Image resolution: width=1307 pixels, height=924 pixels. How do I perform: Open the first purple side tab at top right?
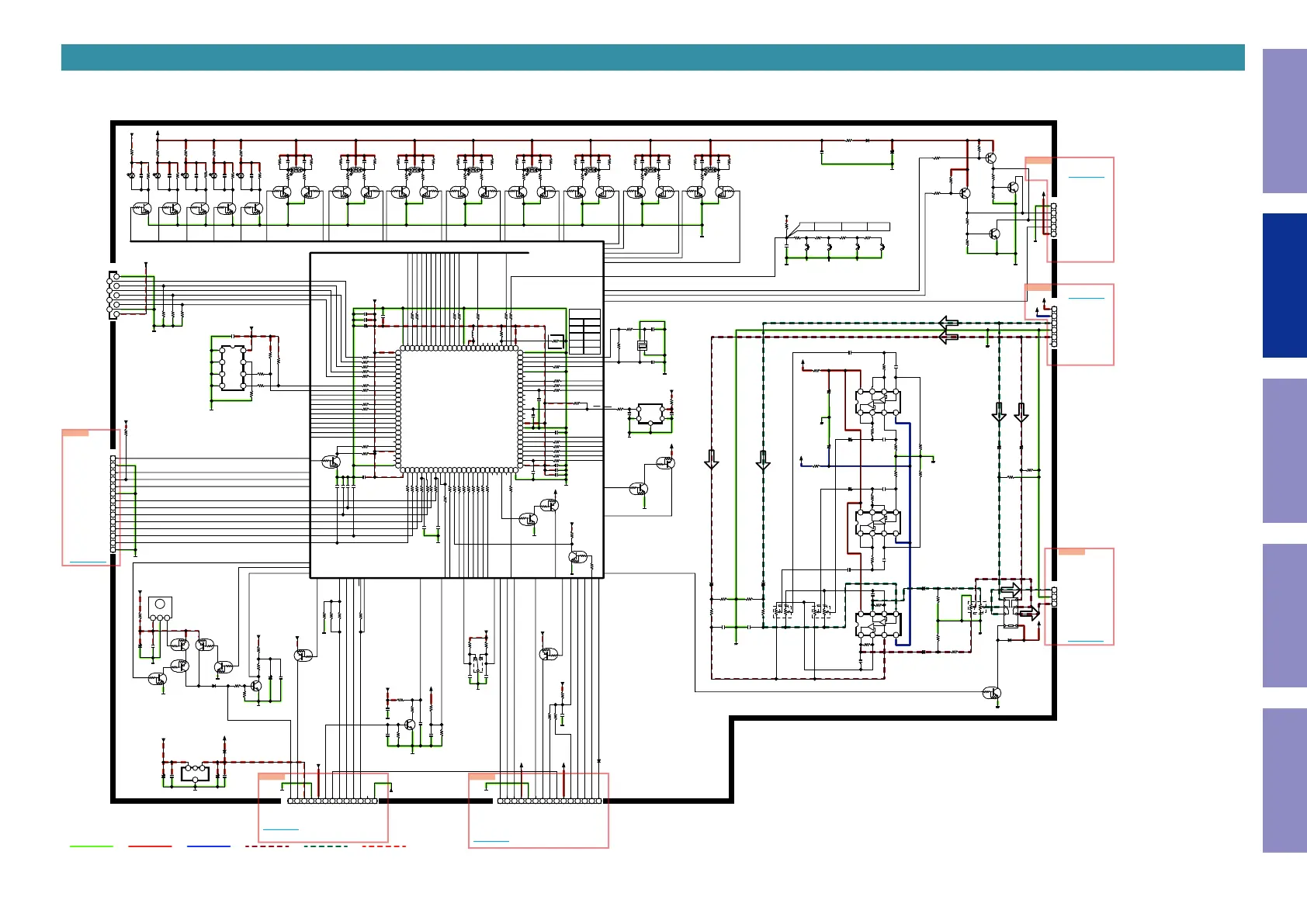click(1284, 121)
